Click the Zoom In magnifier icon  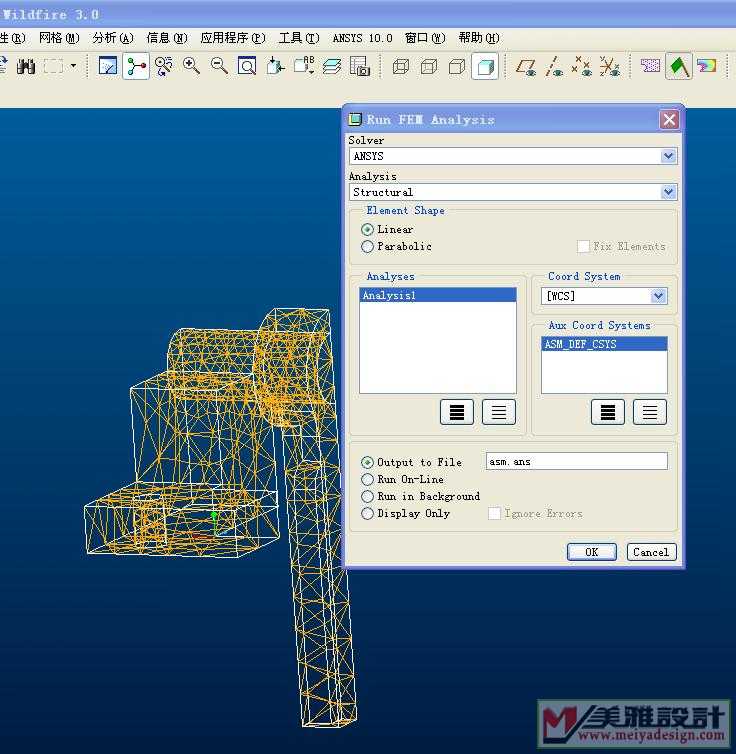coord(191,66)
